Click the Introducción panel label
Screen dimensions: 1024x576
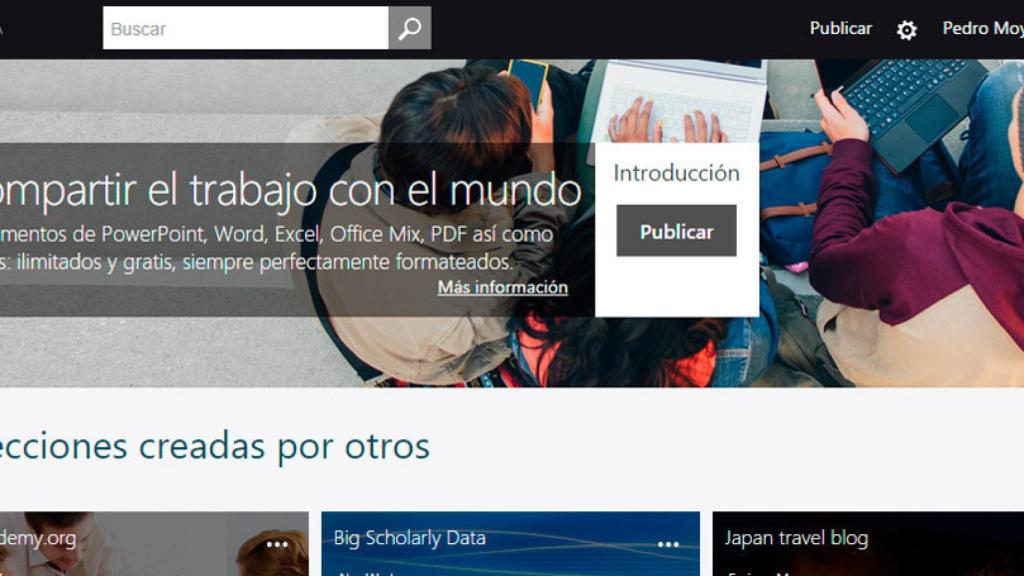point(676,172)
